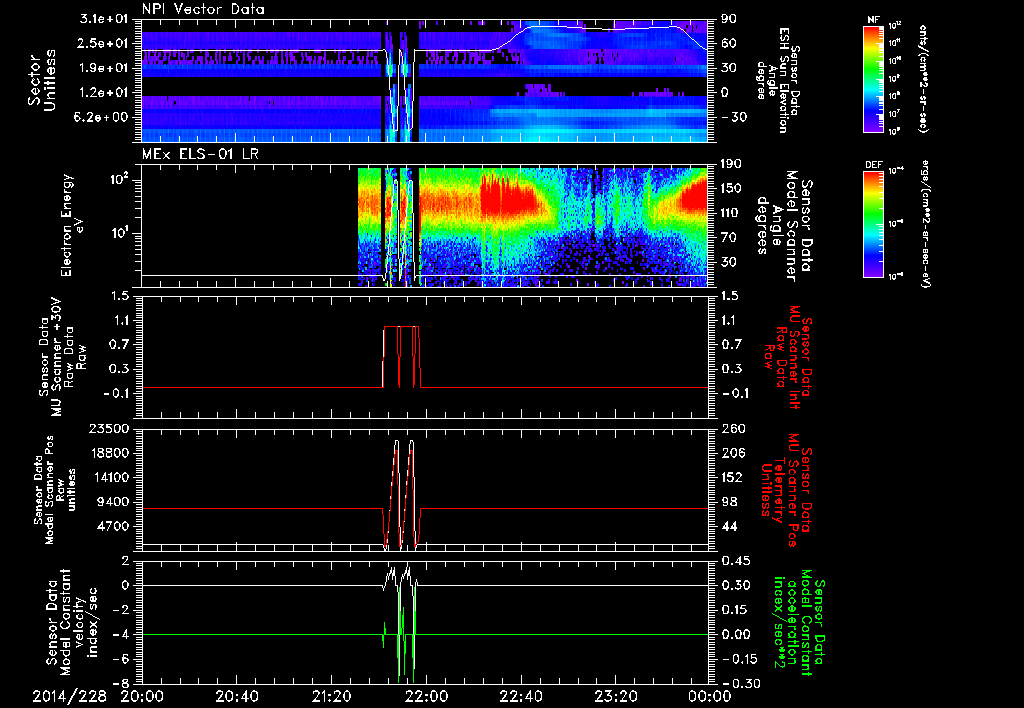This screenshot has width=1024, height=708.
Task: Click the "Sector Unitless" axis label
Action: point(42,80)
